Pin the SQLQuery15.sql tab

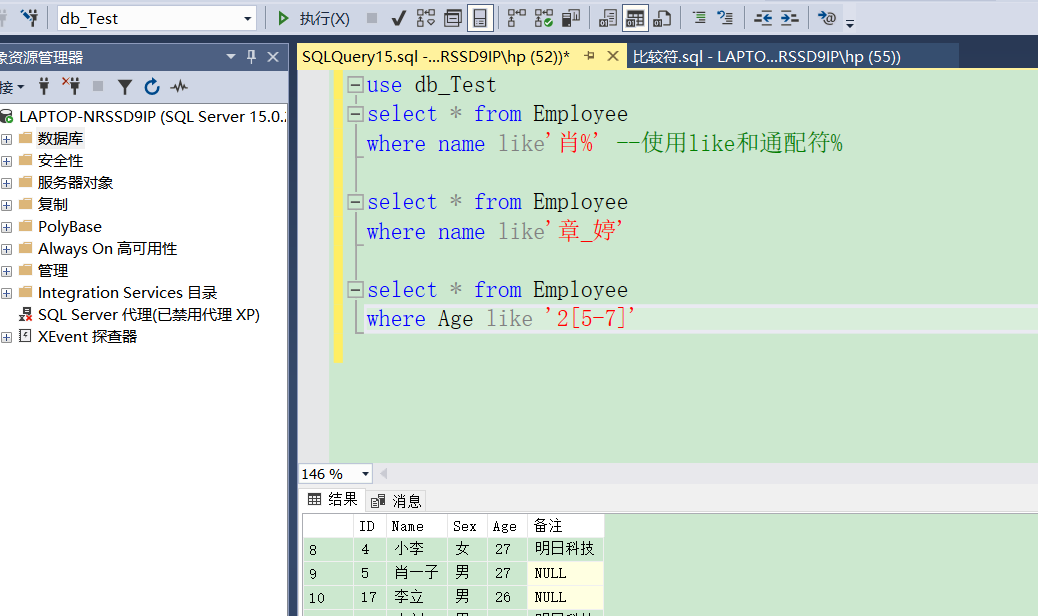pos(589,56)
